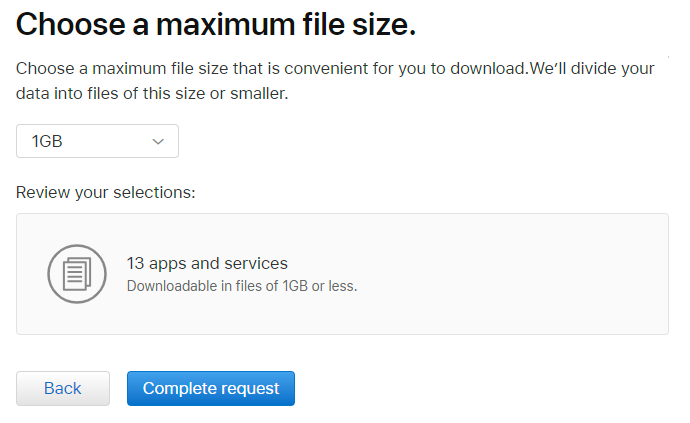Click the '13 apps and services' text
690x423 pixels.
click(207, 264)
